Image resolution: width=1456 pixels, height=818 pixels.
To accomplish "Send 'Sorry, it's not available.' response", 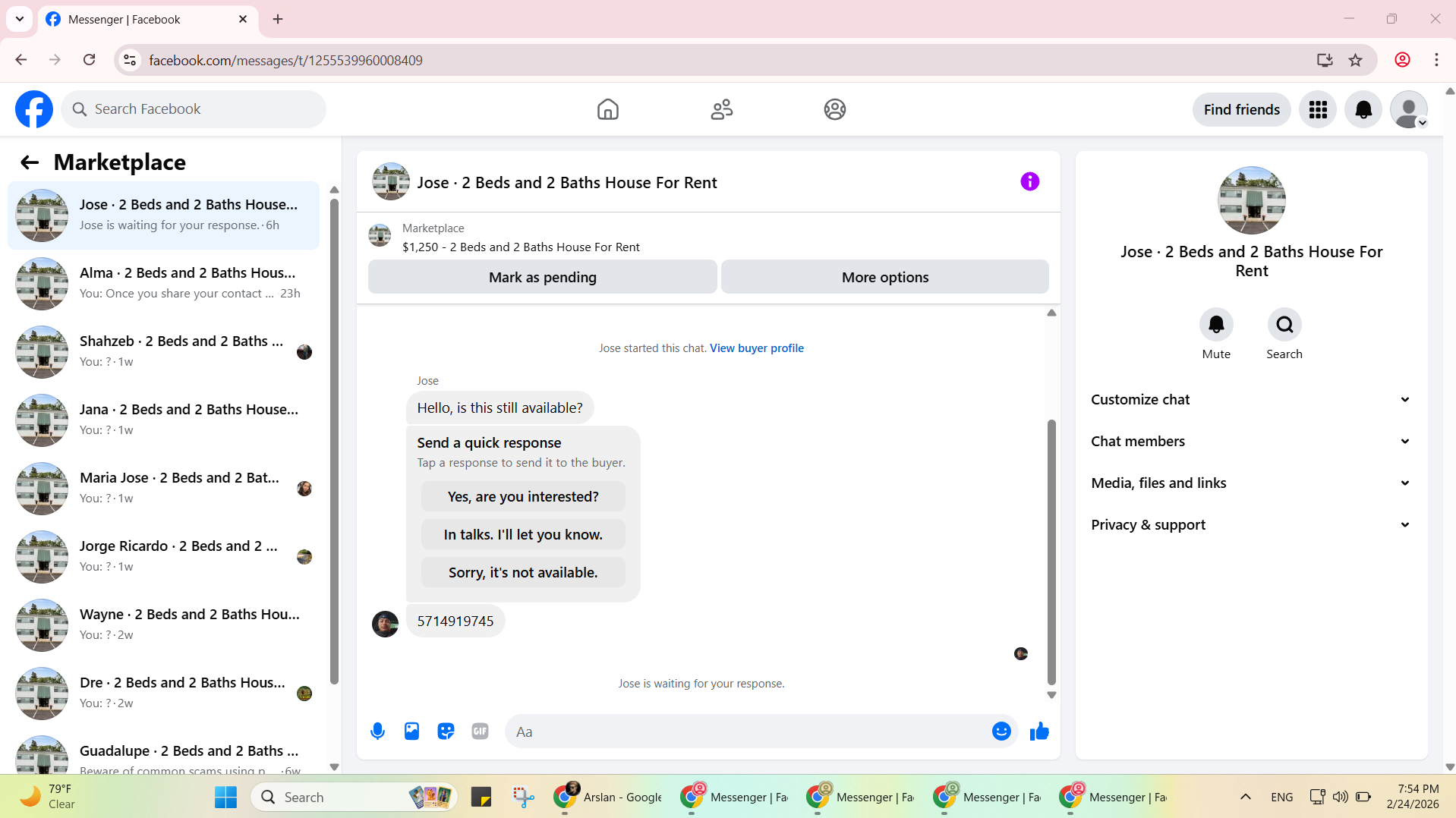I will [x=523, y=573].
